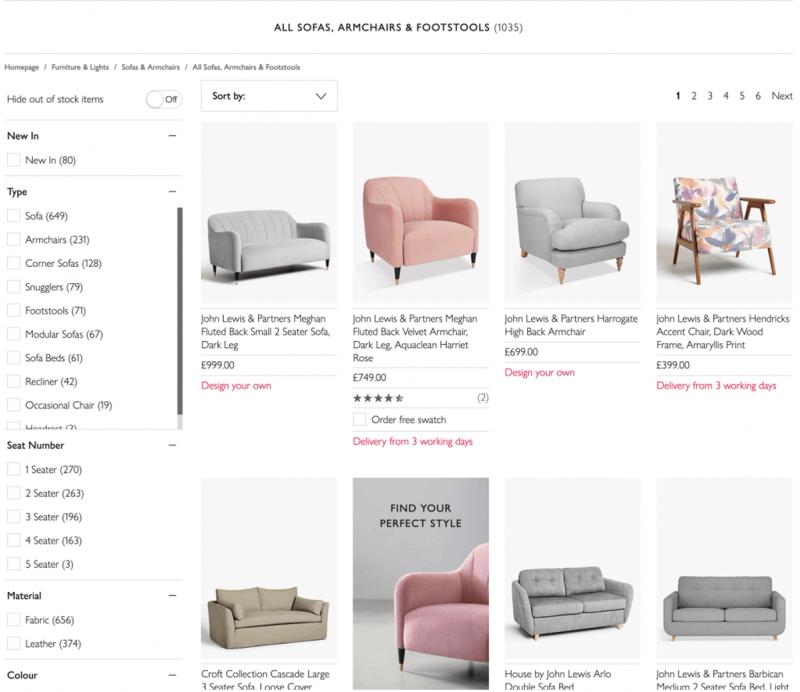Click the £749.00 price text
This screenshot has width=800, height=692.
[369, 378]
